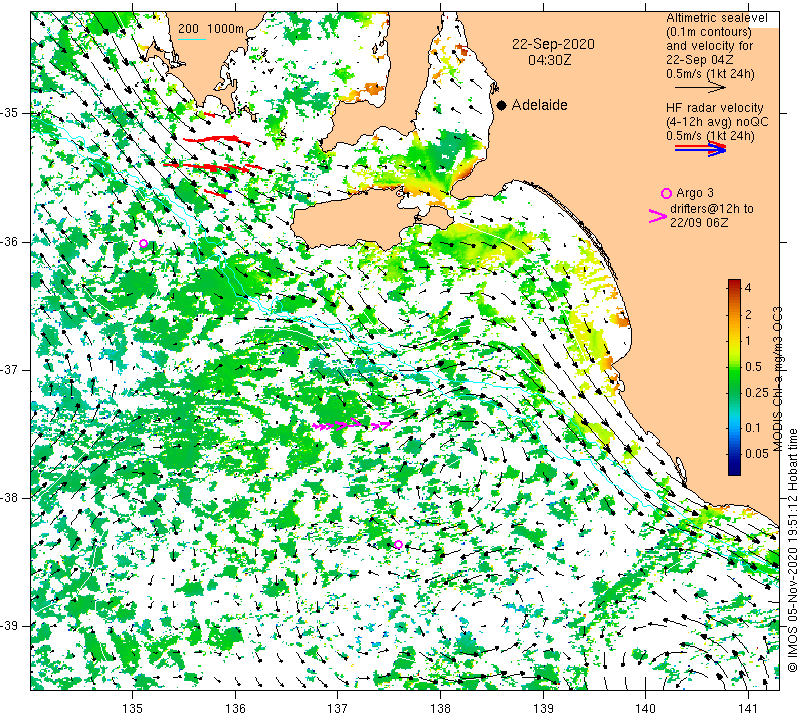
Task: Click the longitude axis label 140
Action: click(x=646, y=709)
